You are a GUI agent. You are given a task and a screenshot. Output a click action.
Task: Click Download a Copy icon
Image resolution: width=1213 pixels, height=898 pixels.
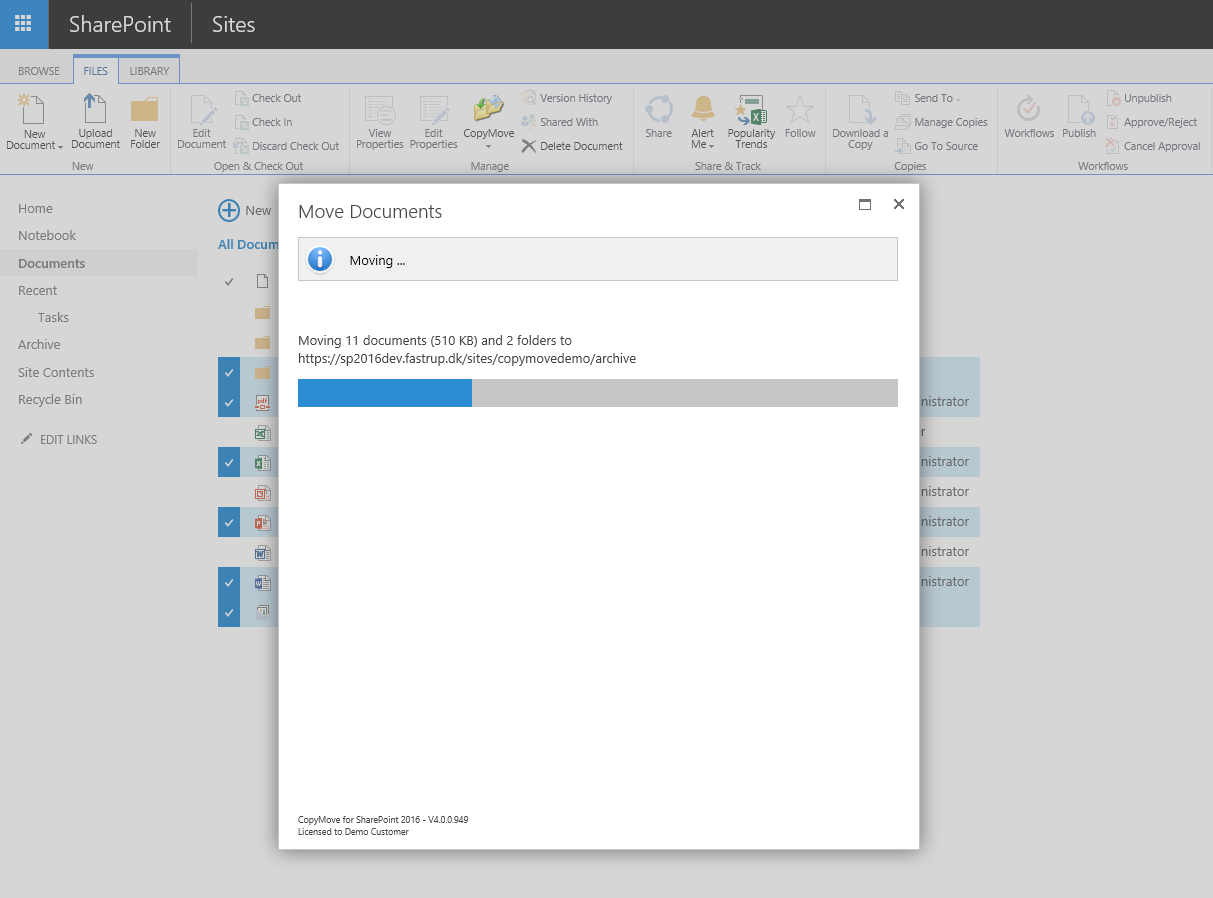click(860, 110)
